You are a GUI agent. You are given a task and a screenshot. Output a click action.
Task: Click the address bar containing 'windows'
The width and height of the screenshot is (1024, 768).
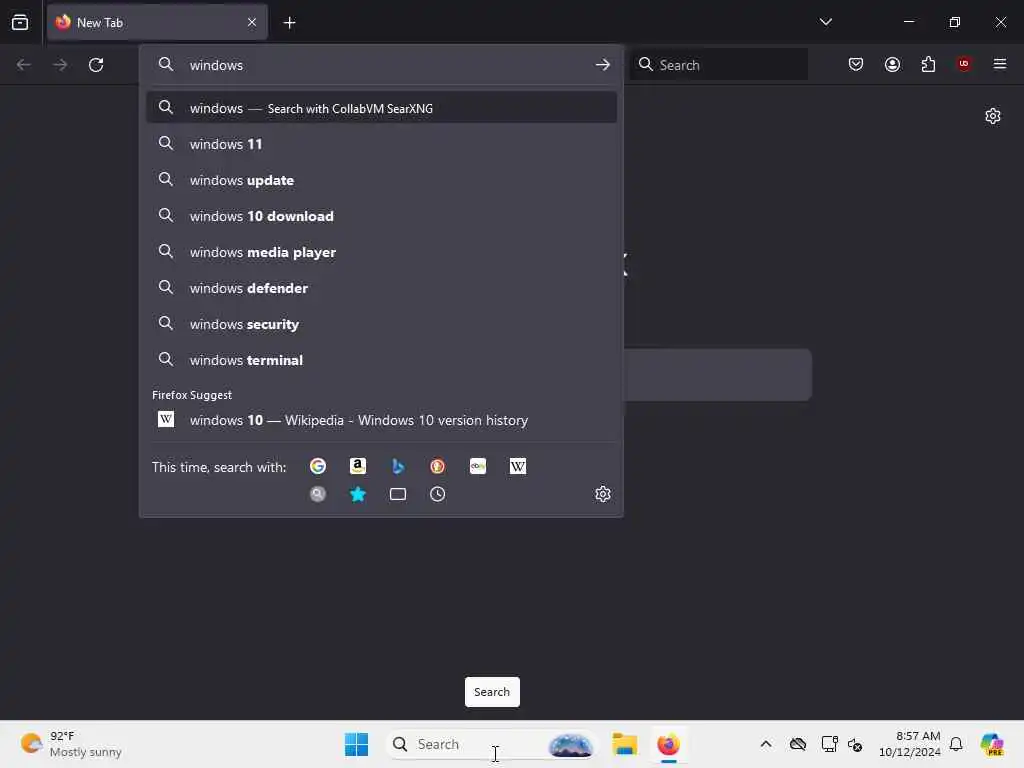tap(382, 65)
